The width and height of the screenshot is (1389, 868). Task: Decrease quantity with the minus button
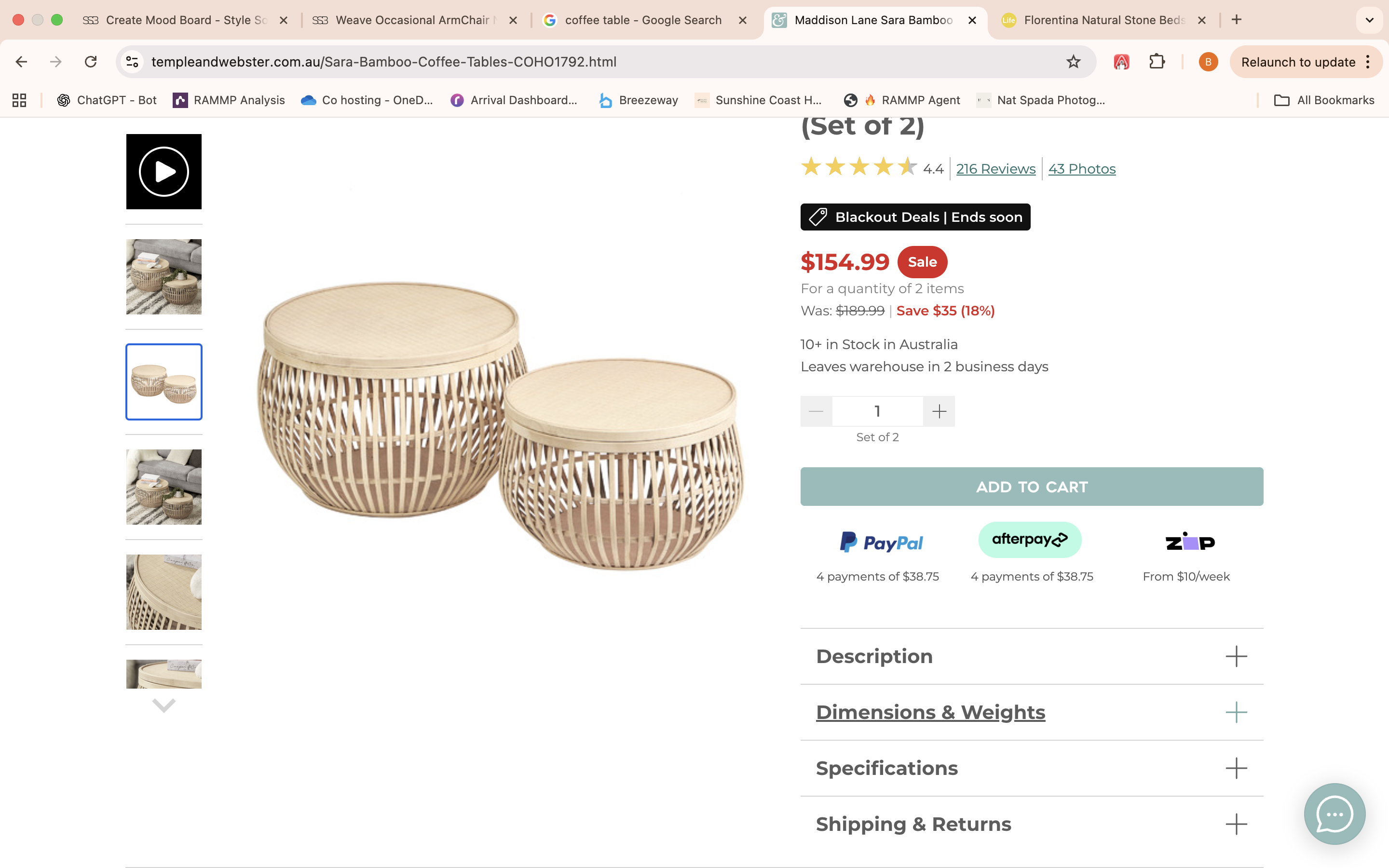[x=816, y=411]
